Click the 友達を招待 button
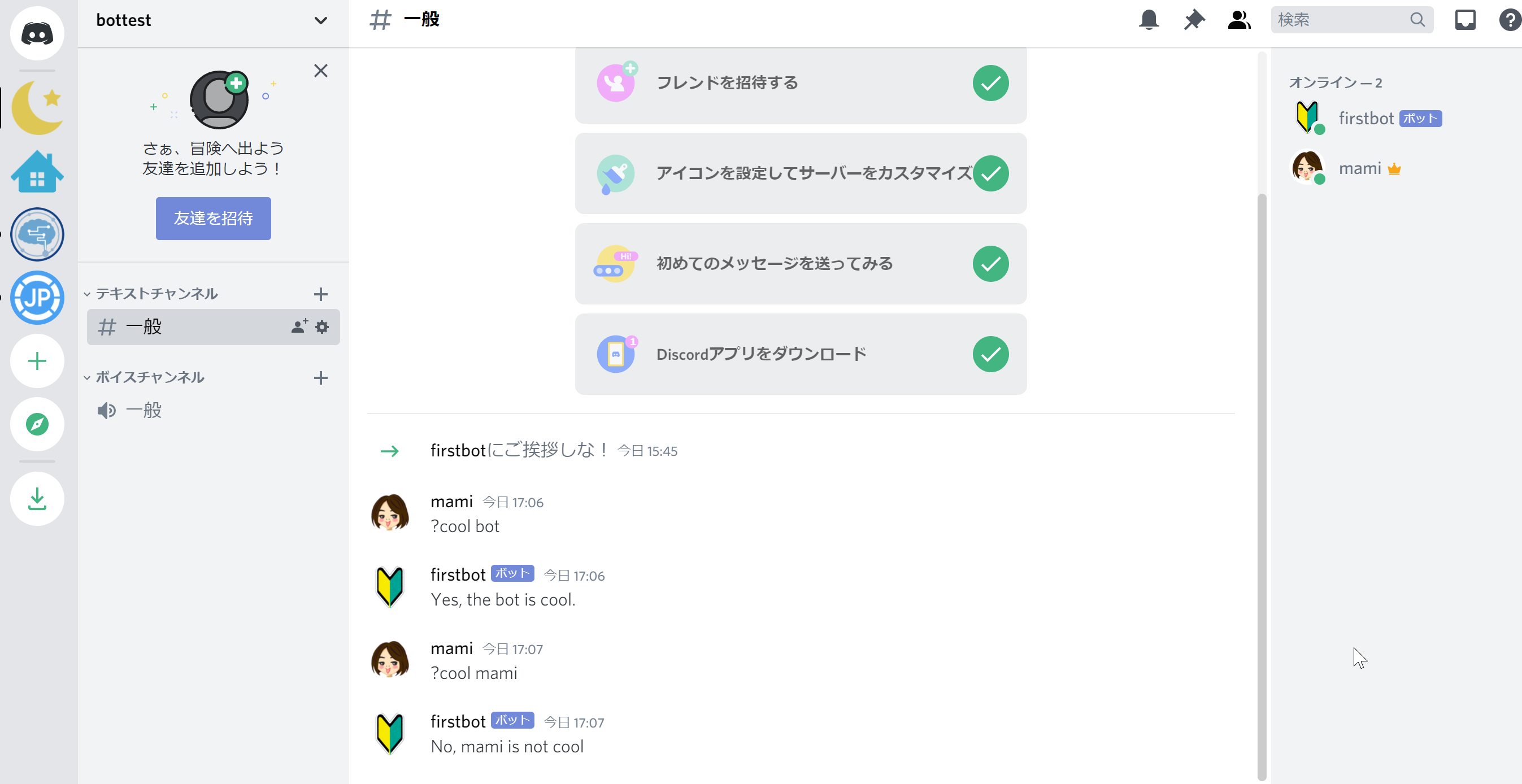 point(214,219)
